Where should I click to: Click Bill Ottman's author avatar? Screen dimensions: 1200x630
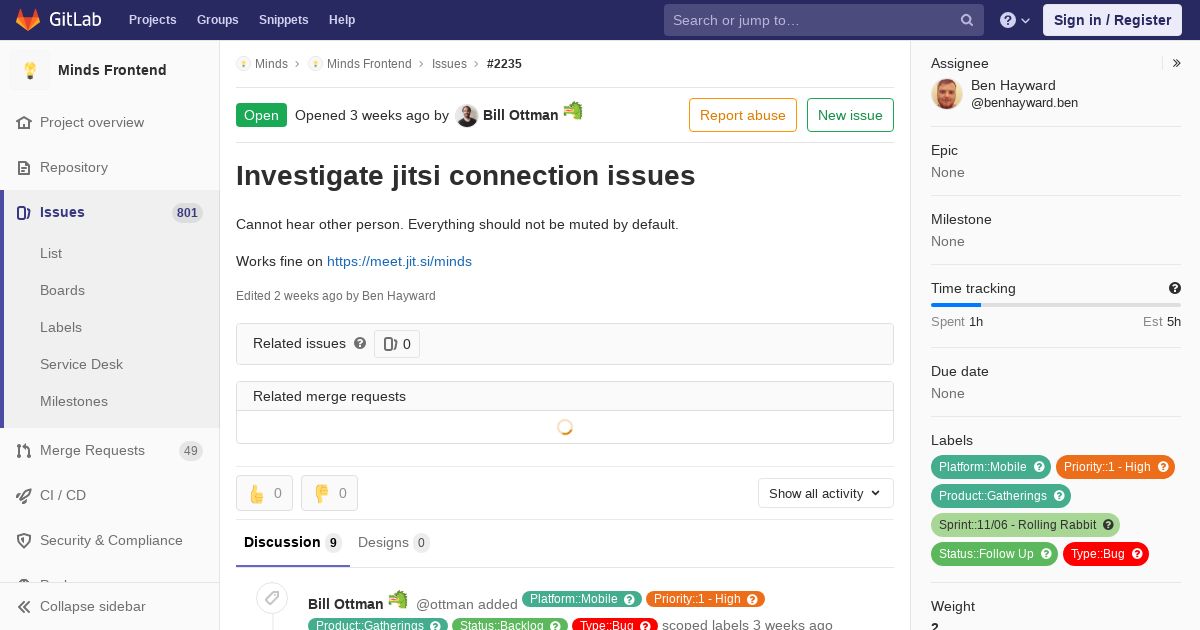pos(467,115)
